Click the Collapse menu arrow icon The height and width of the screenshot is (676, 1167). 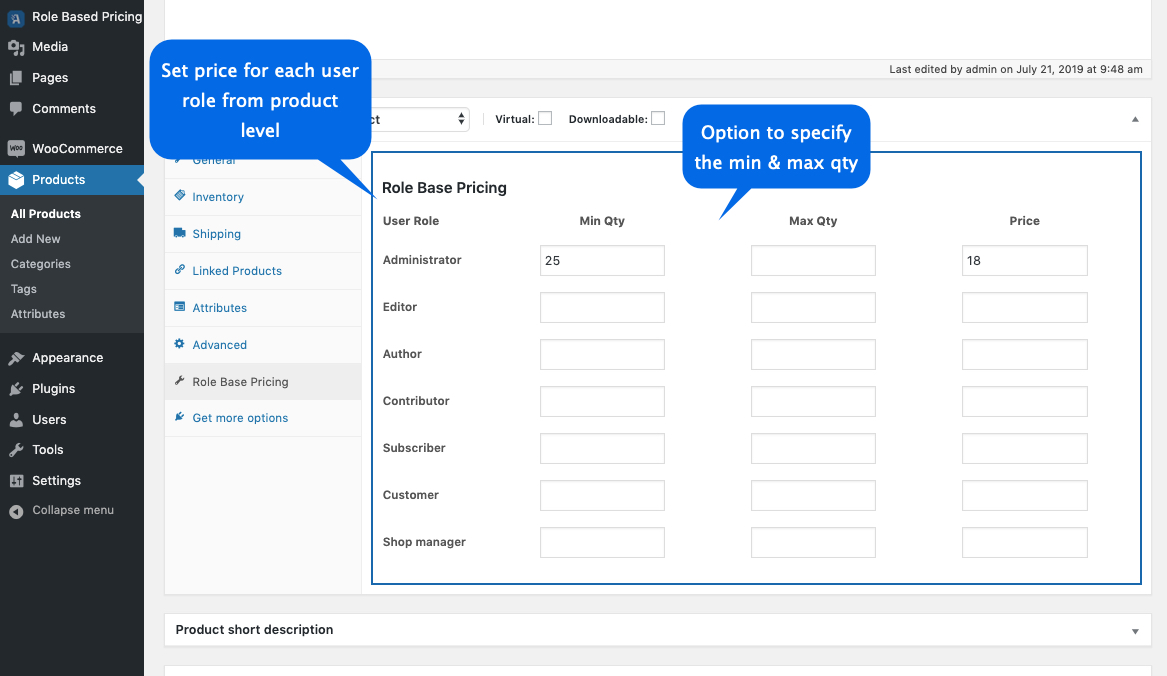[x=16, y=511]
